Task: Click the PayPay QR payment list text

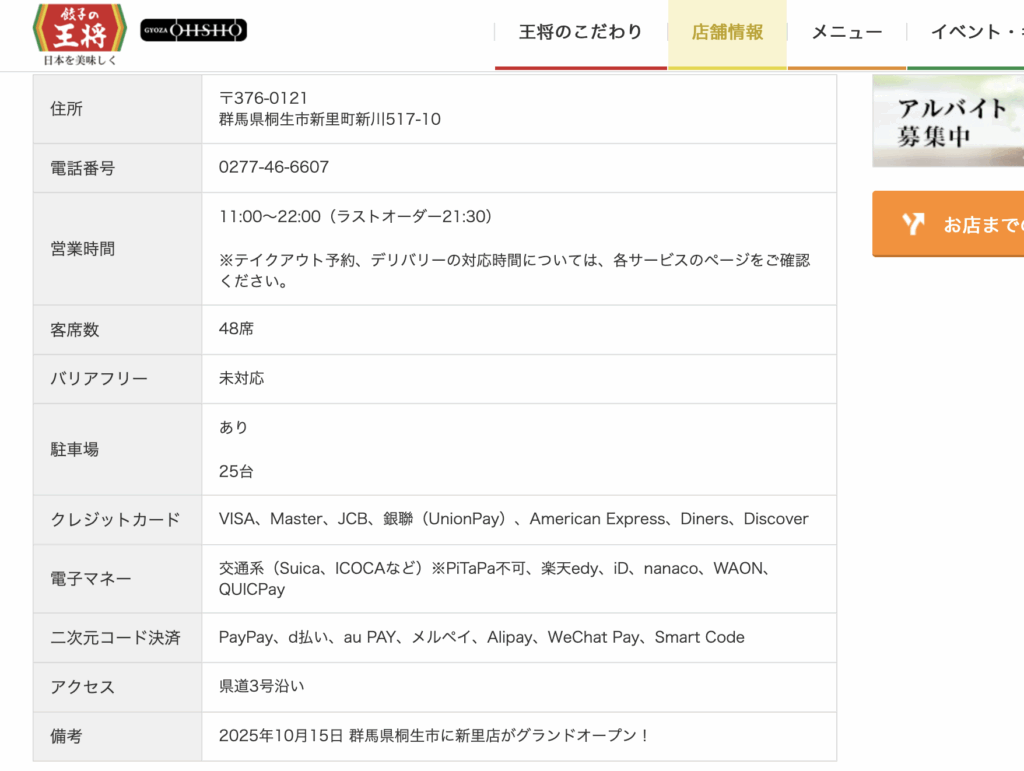Action: click(x=481, y=637)
